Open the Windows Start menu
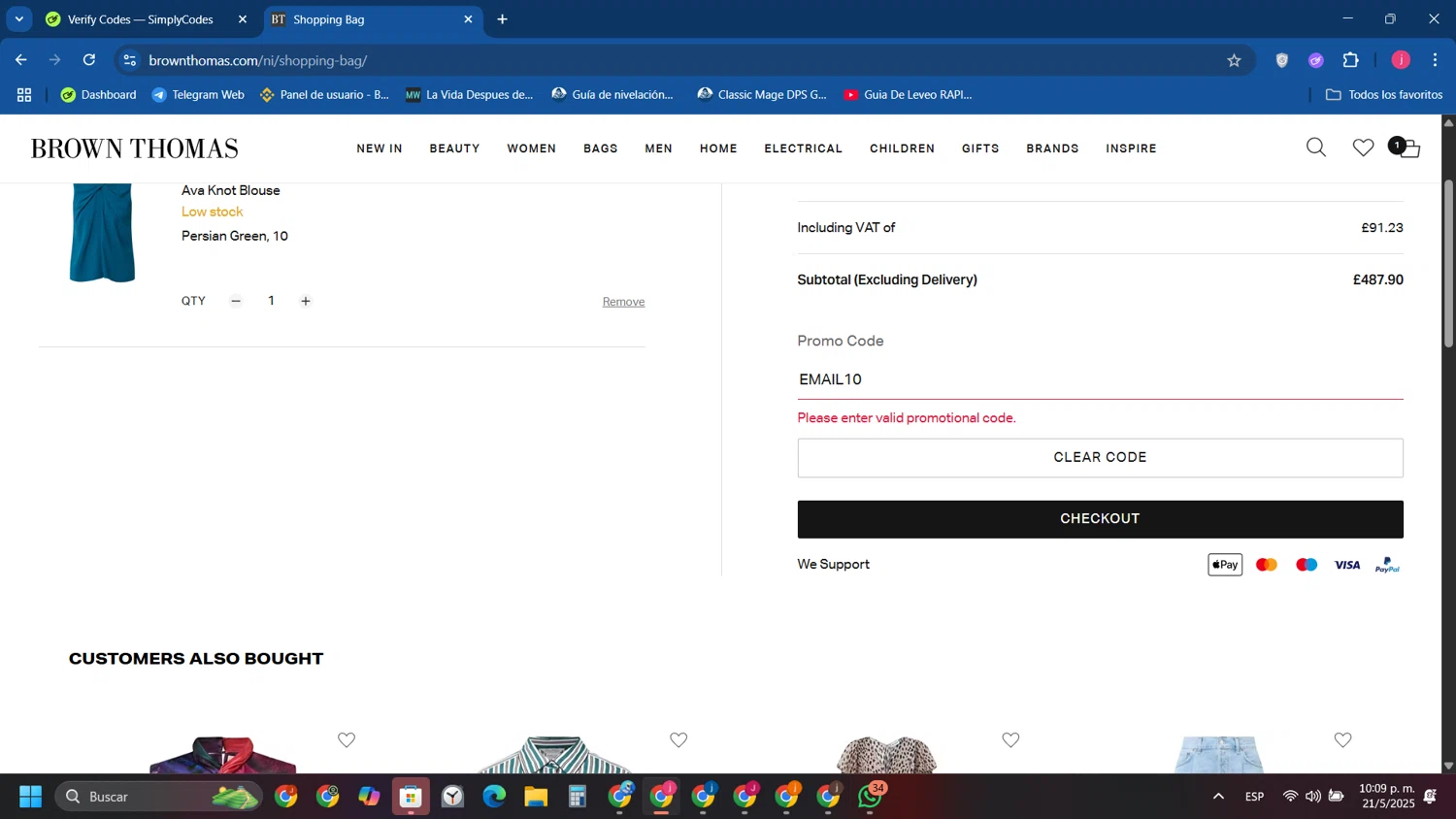The image size is (1456, 819). pyautogui.click(x=30, y=797)
